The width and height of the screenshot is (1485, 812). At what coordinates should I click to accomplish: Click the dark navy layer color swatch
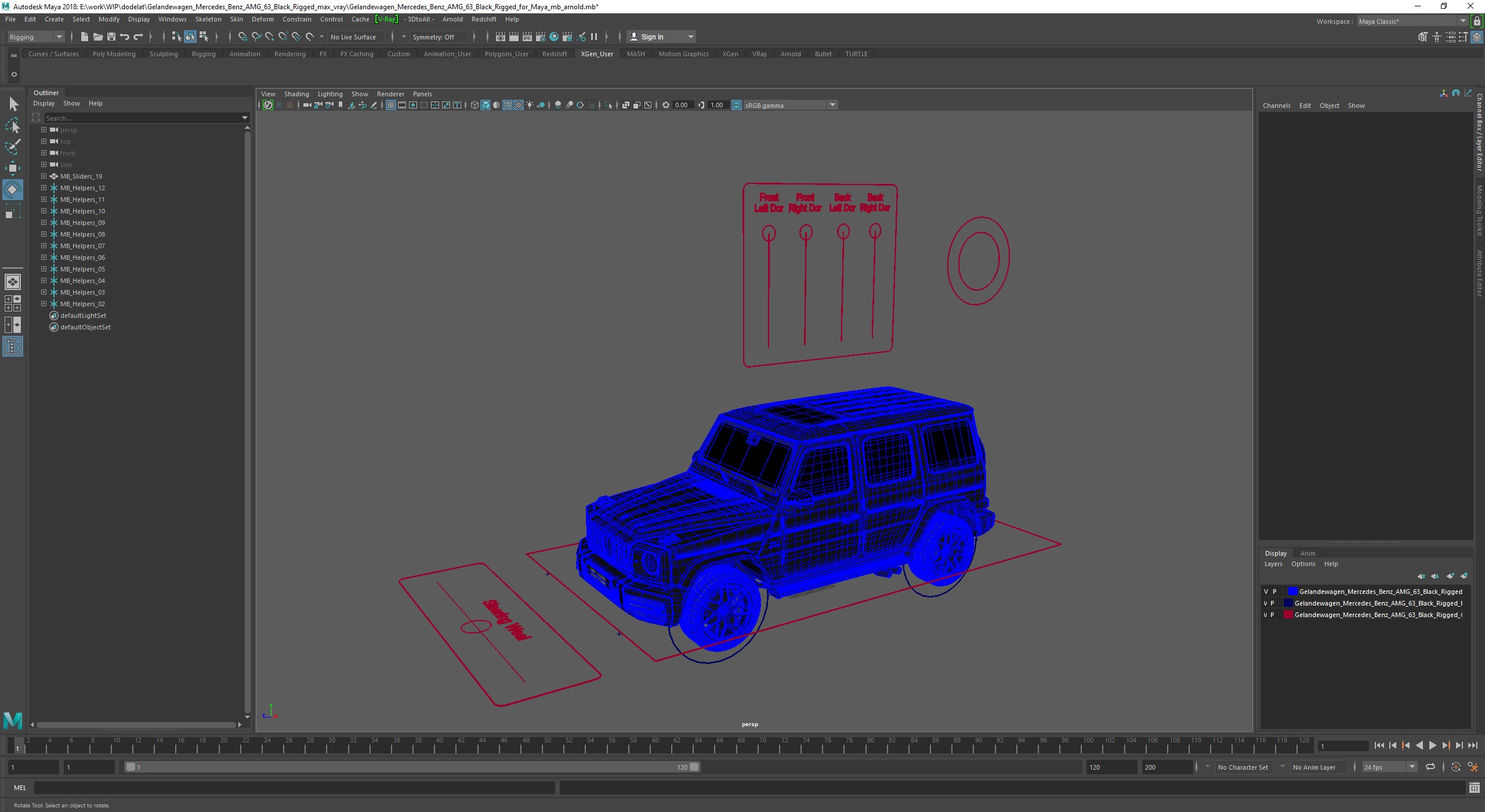click(x=1288, y=603)
